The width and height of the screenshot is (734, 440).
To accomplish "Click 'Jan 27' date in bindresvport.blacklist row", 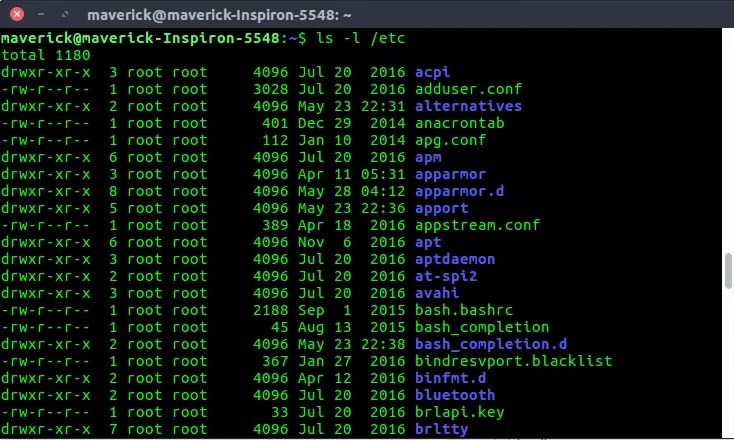I will [x=324, y=361].
